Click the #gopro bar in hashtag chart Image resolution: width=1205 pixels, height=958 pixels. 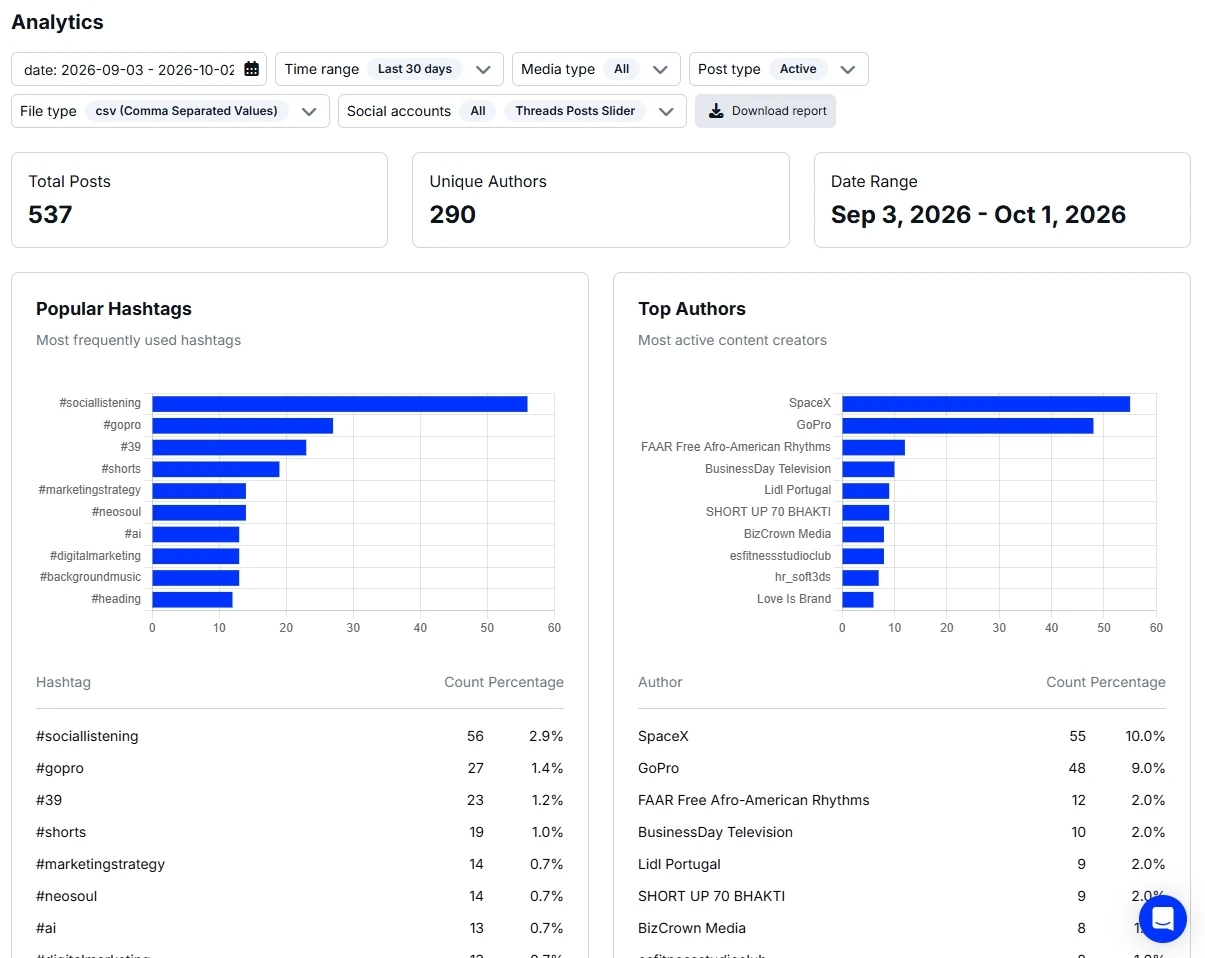click(242, 426)
